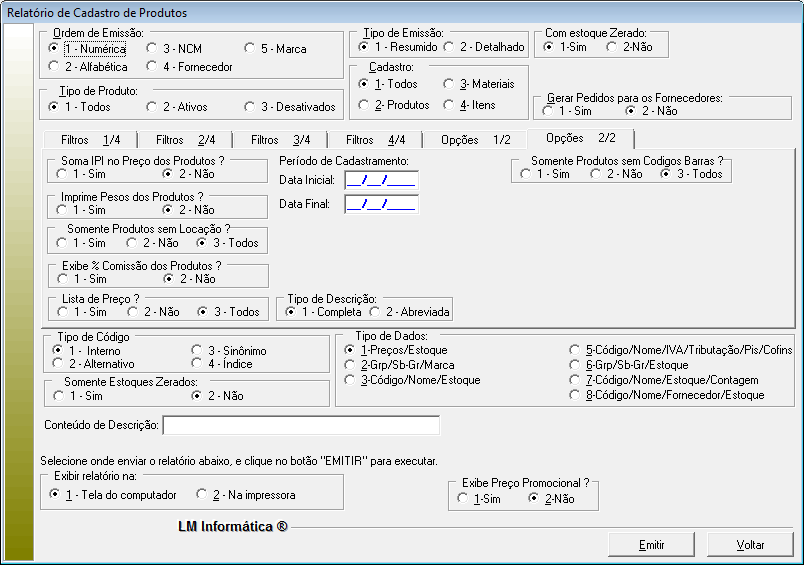Select '2 - Na impressora' output option
The height and width of the screenshot is (565, 804).
[x=203, y=495]
